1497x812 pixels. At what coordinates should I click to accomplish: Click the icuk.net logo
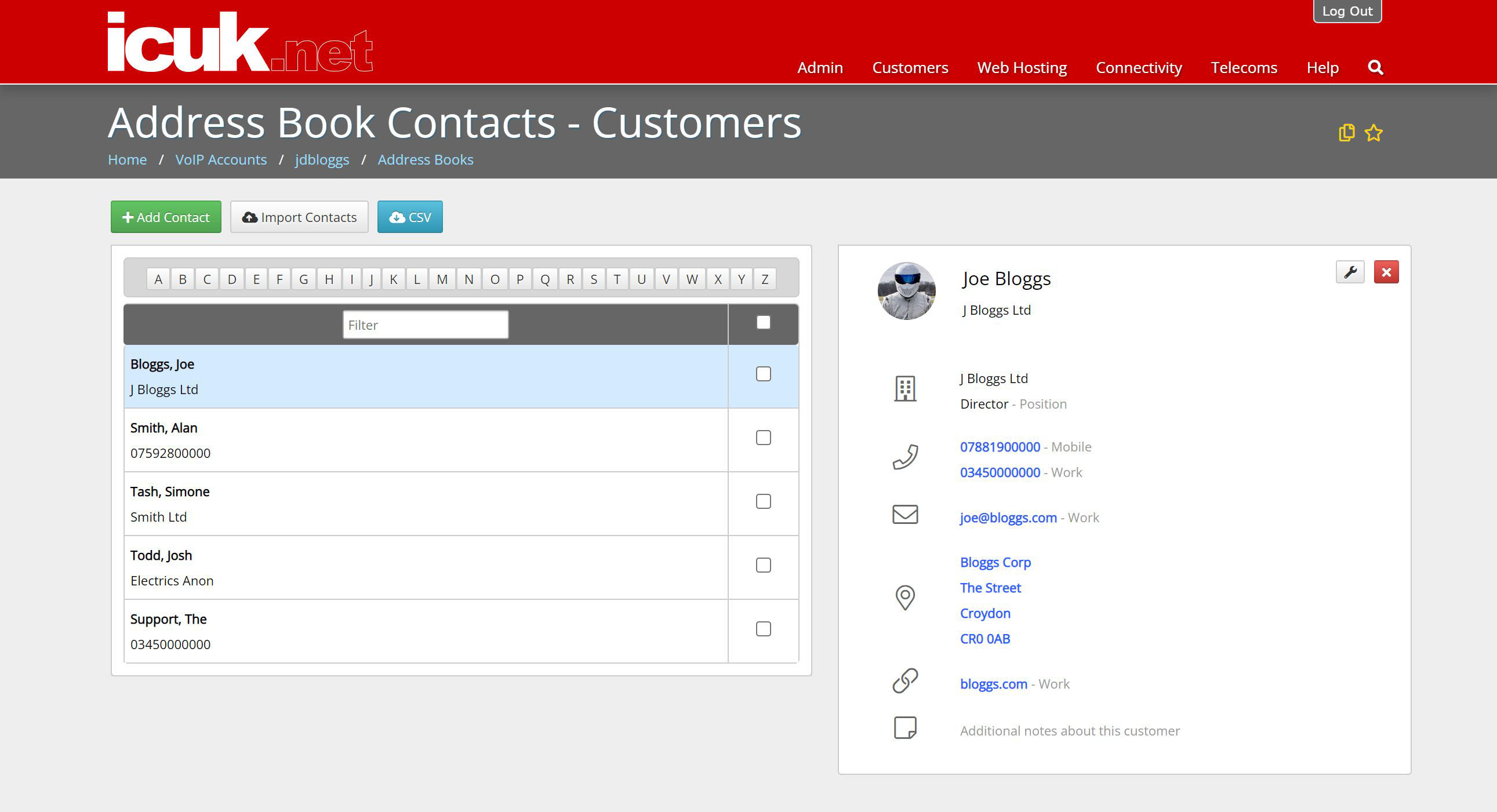[240, 42]
